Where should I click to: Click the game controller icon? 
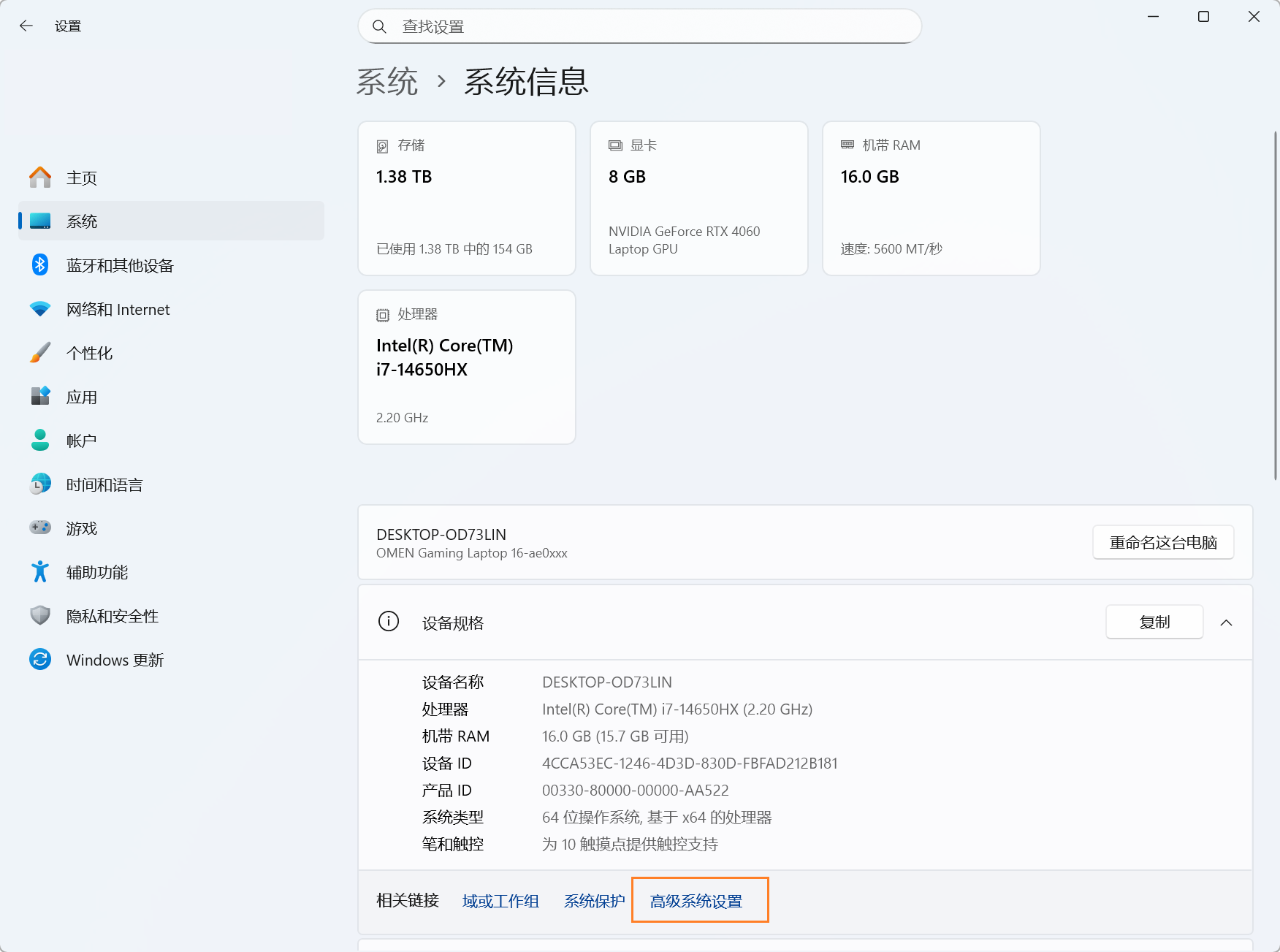(40, 528)
